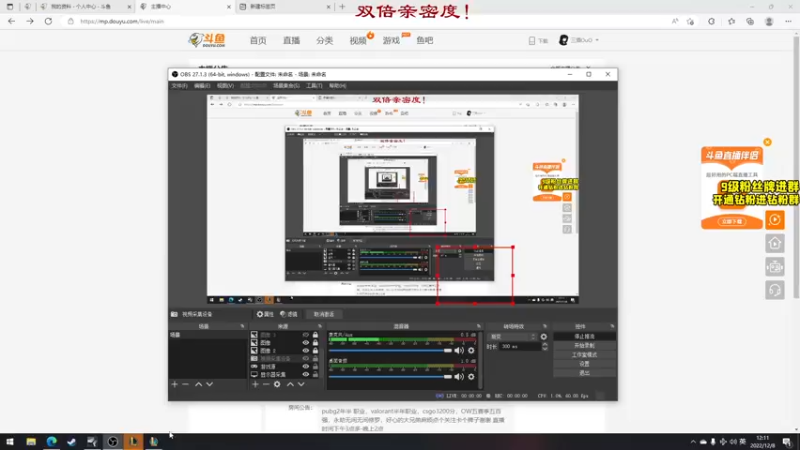
Task: Open the Edge tab actions menu
Action: 10,7
